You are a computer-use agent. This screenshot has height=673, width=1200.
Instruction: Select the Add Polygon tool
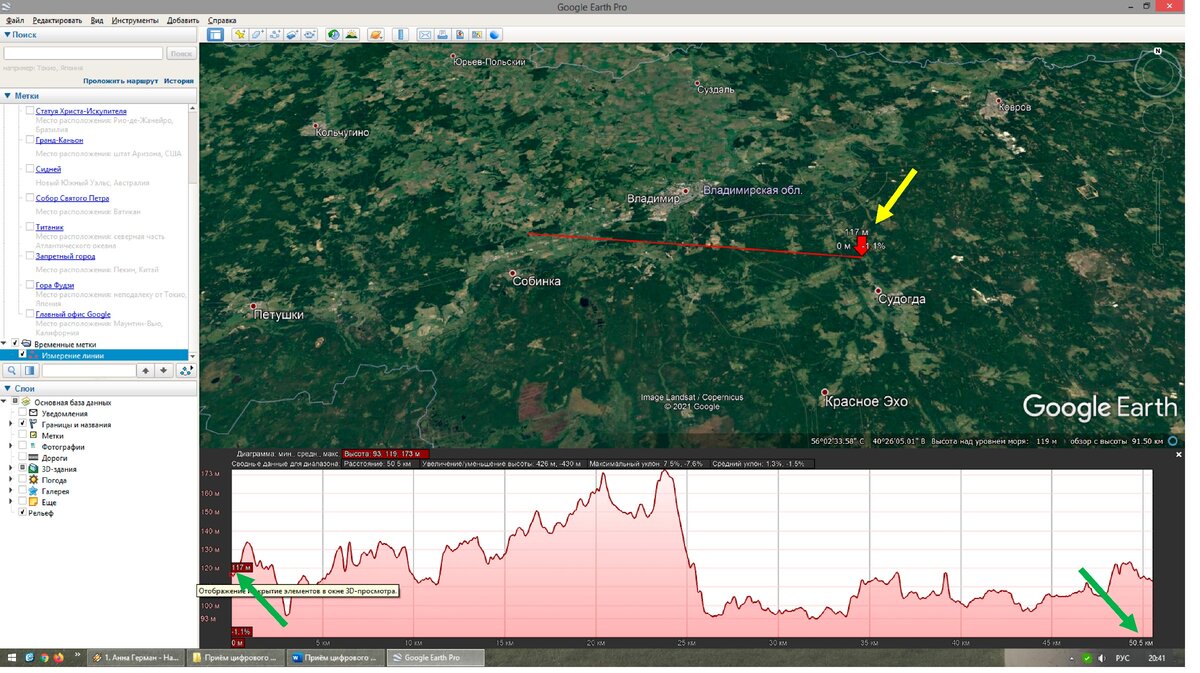point(257,34)
